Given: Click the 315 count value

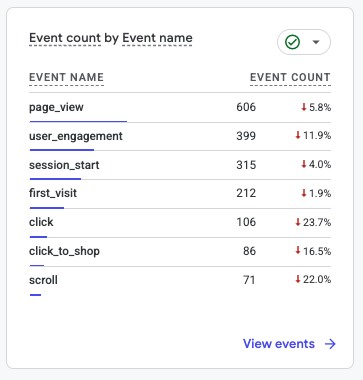Looking at the screenshot, I should coord(246,165).
